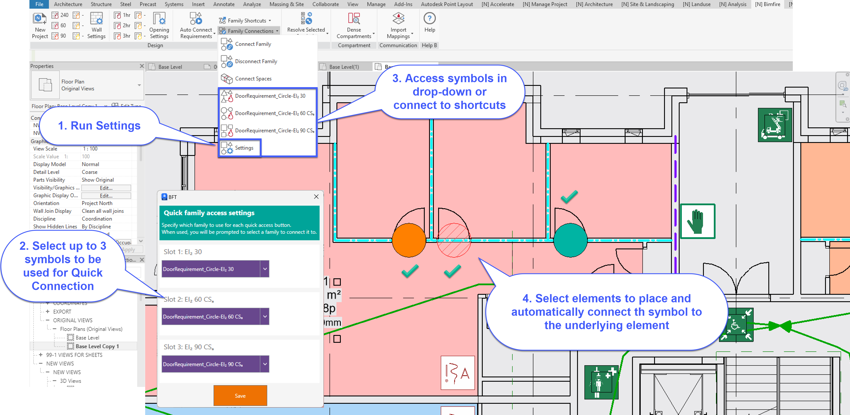
Task: Collapse the ORIGINAL VIEWS browser node
Action: 48,320
